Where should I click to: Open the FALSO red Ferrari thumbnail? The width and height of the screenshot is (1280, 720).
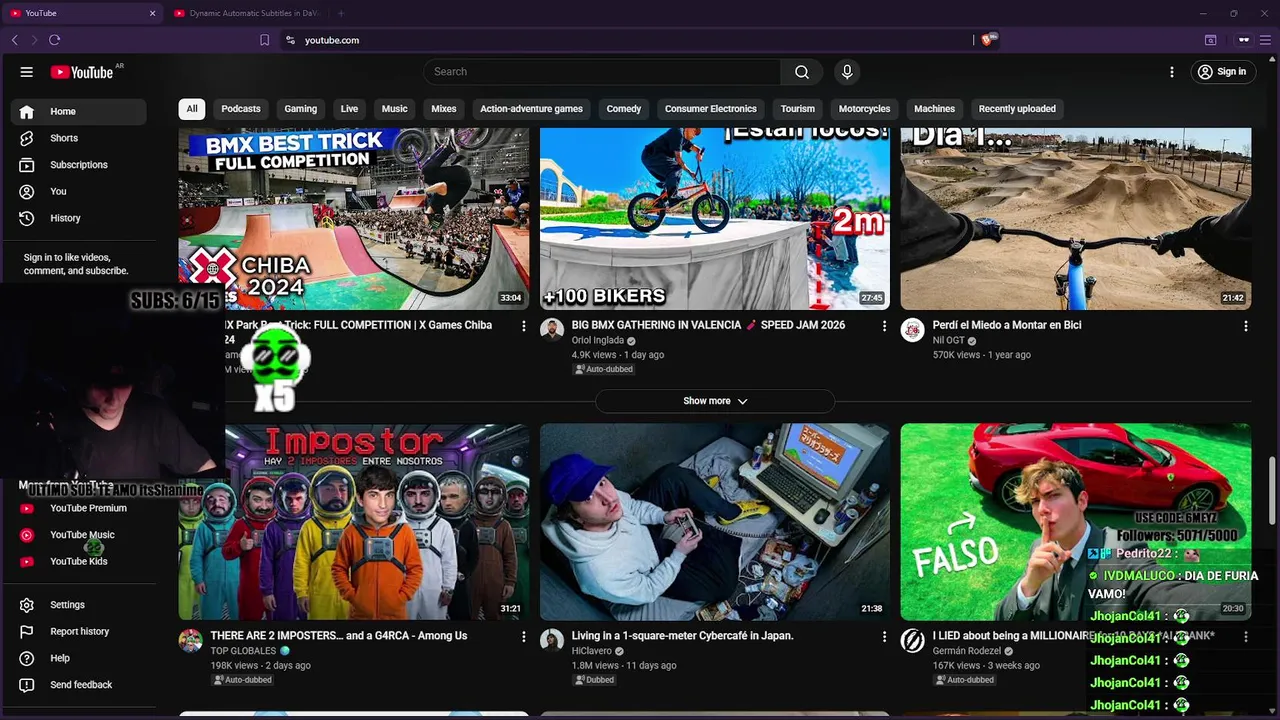pos(1076,522)
